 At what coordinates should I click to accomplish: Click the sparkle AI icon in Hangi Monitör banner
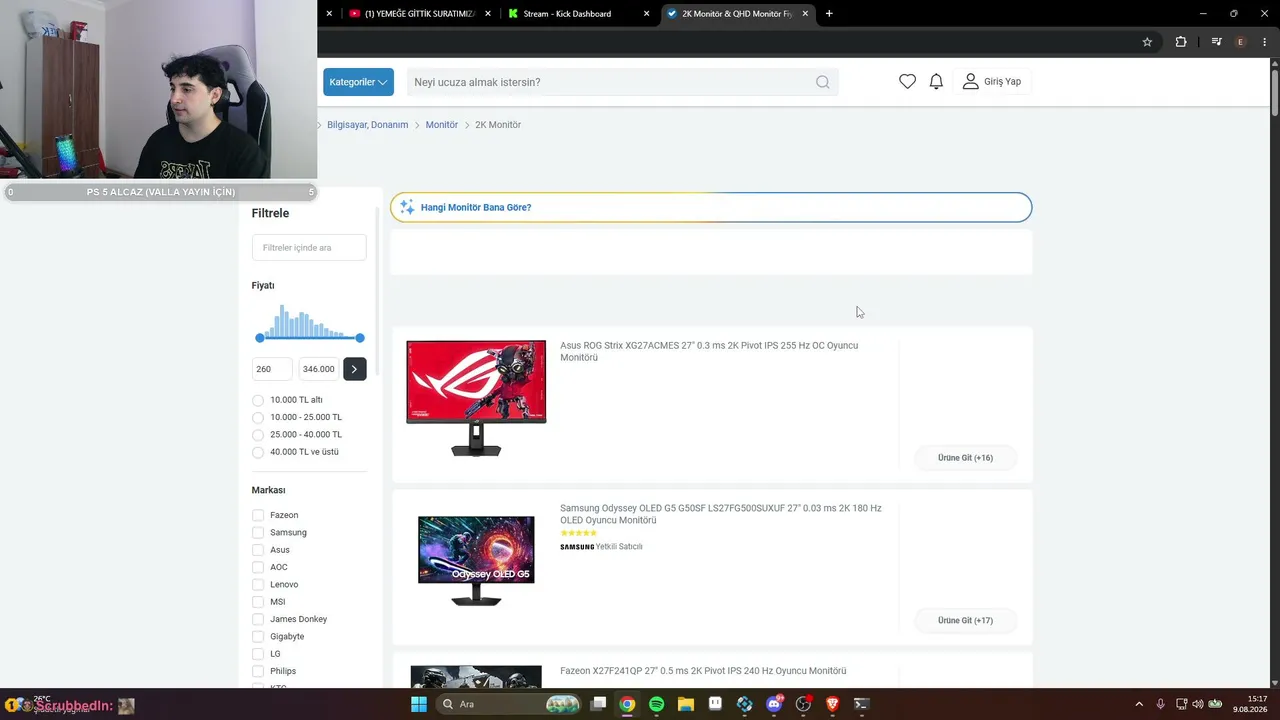pos(407,207)
